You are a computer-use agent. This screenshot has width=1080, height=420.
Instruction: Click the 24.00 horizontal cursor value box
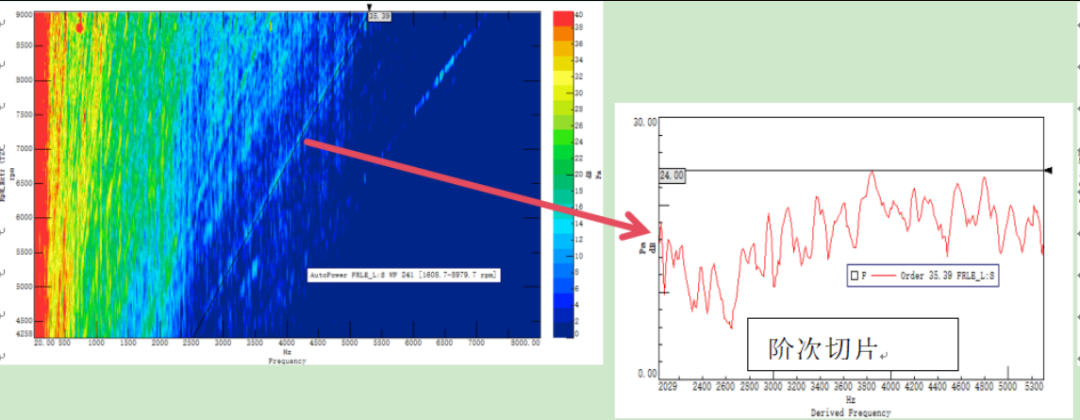[x=672, y=176]
